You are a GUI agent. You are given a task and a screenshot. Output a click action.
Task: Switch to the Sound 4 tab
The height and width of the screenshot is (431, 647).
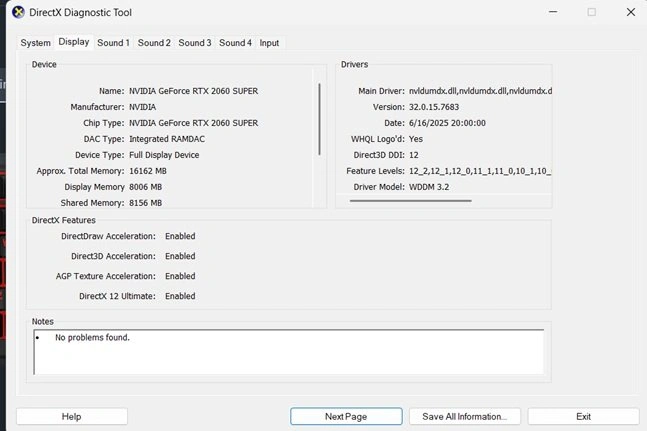[x=235, y=43]
